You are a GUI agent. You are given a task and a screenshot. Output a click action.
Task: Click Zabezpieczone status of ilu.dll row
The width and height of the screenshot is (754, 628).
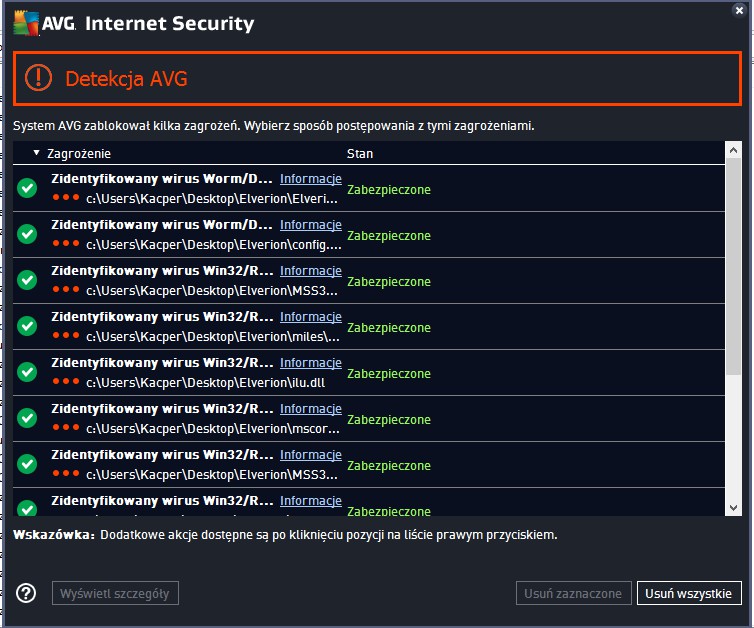(389, 374)
